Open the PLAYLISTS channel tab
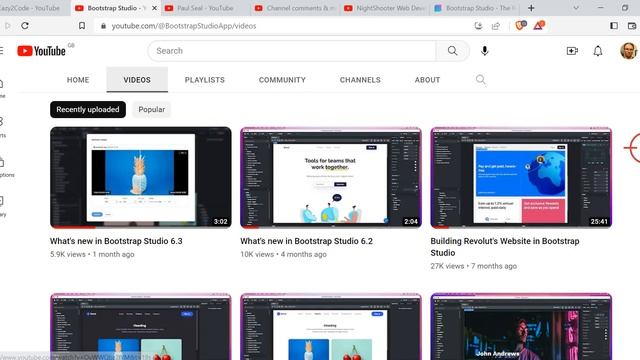Screen dimensions: 640x360 pyautogui.click(x=205, y=80)
